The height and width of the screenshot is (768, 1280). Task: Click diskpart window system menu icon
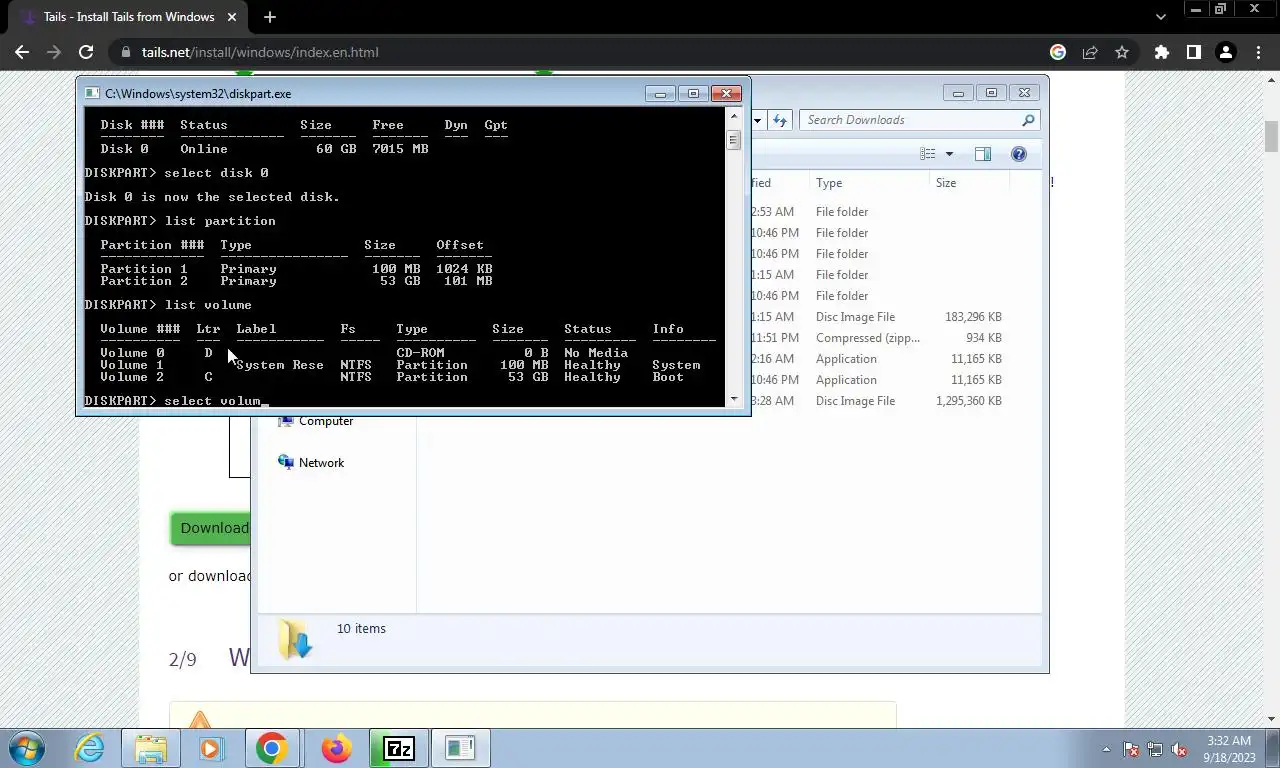coord(92,93)
